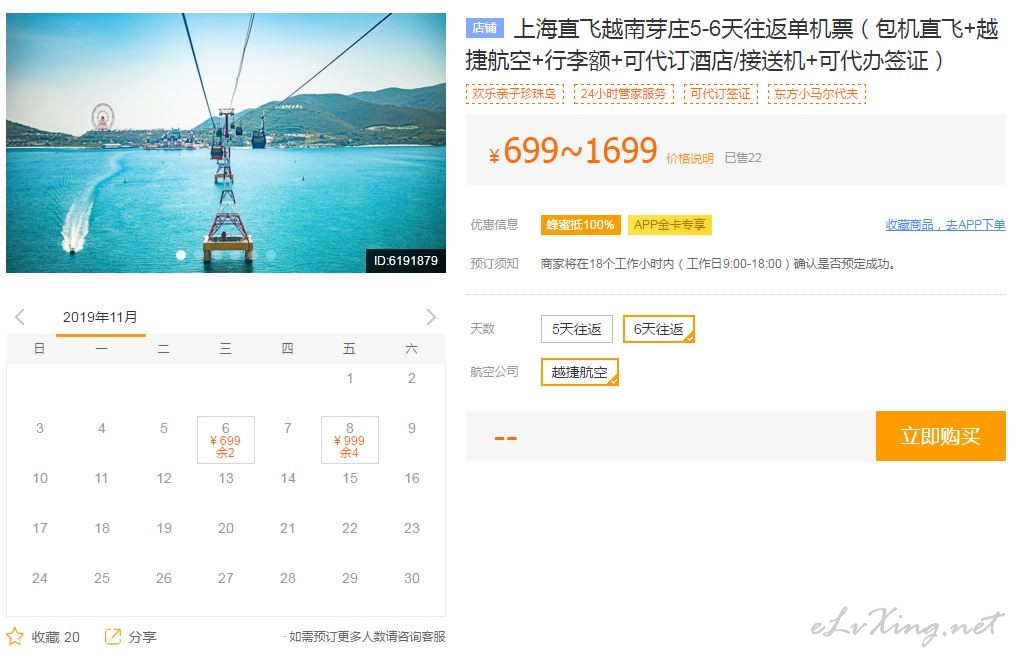Click the share icon

tap(113, 636)
